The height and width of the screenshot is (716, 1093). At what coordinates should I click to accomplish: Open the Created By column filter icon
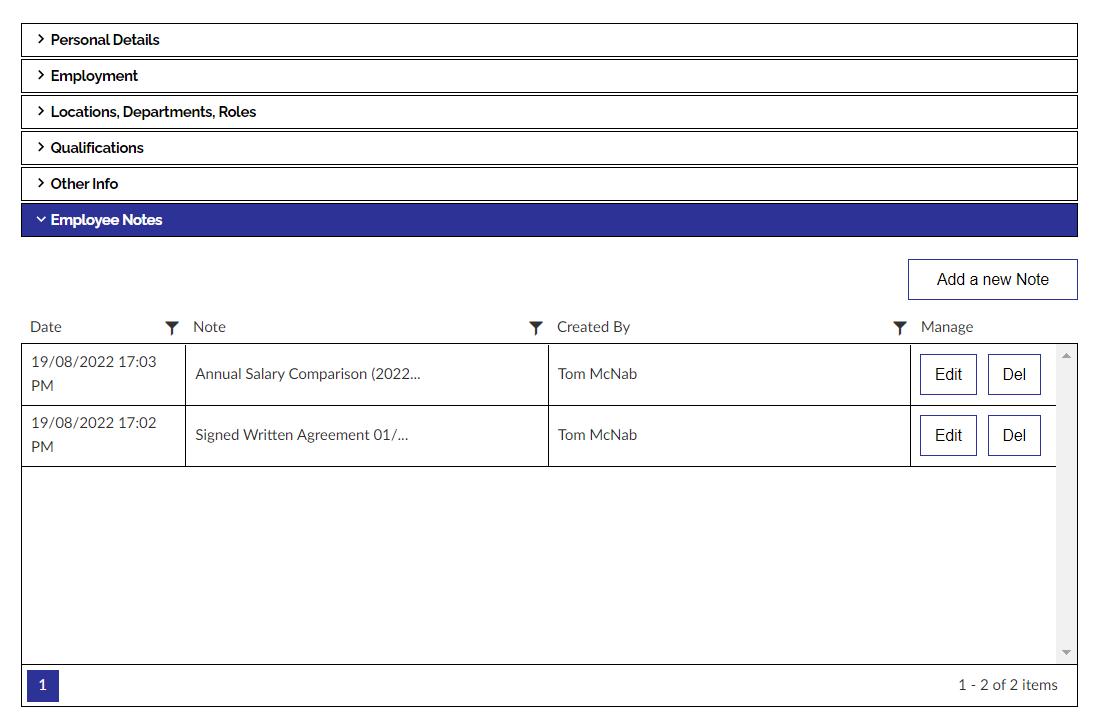(x=900, y=328)
